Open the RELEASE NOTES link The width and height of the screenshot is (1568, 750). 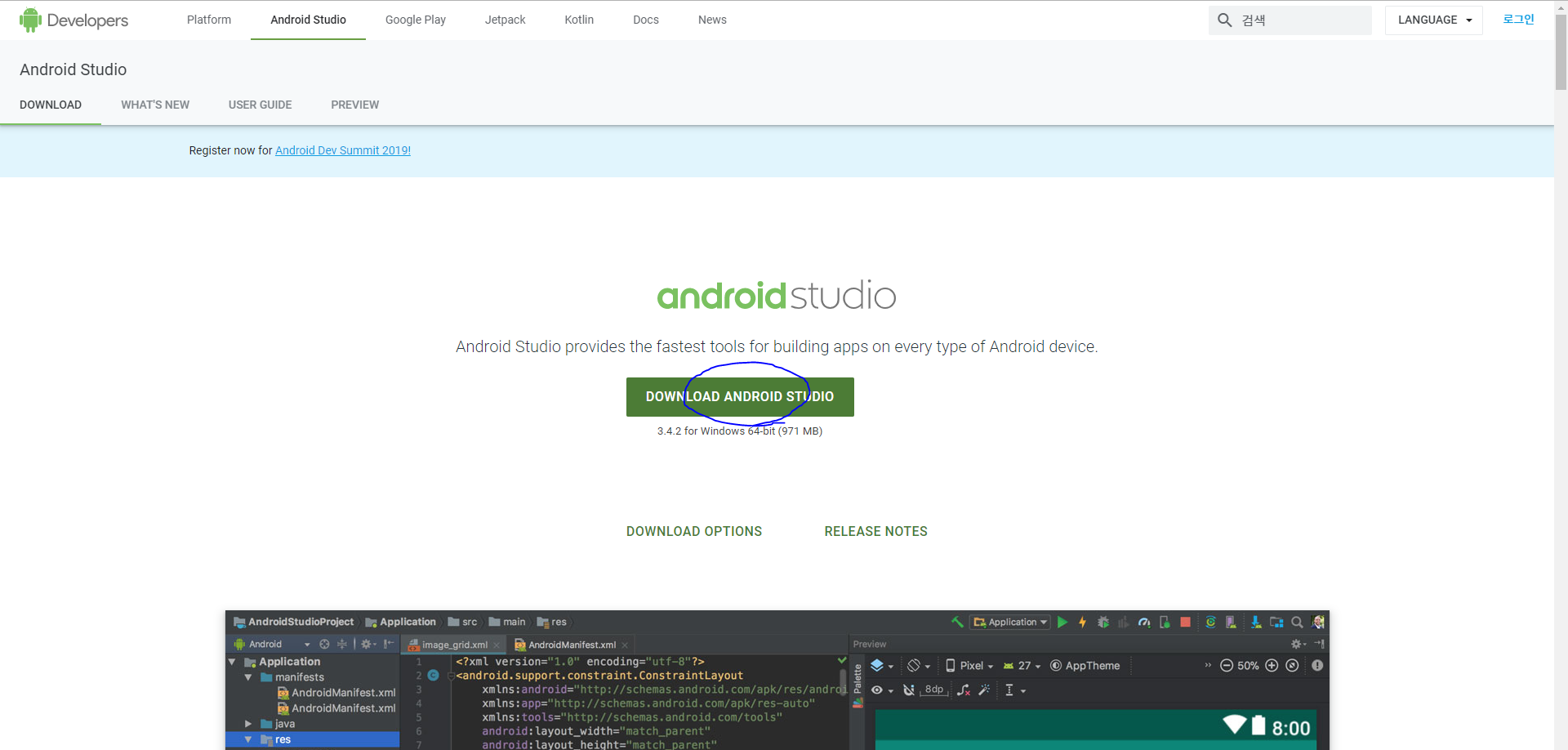tap(875, 532)
